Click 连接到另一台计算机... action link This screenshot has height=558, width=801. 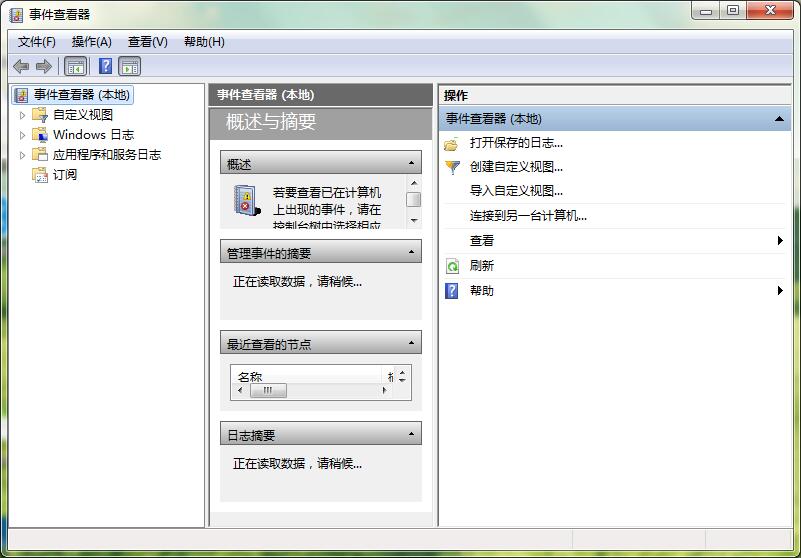tap(528, 215)
